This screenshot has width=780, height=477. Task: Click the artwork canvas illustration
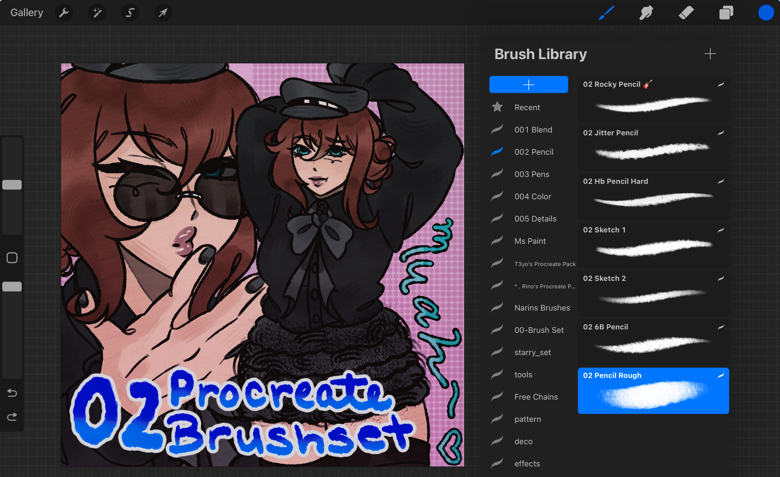tap(263, 265)
